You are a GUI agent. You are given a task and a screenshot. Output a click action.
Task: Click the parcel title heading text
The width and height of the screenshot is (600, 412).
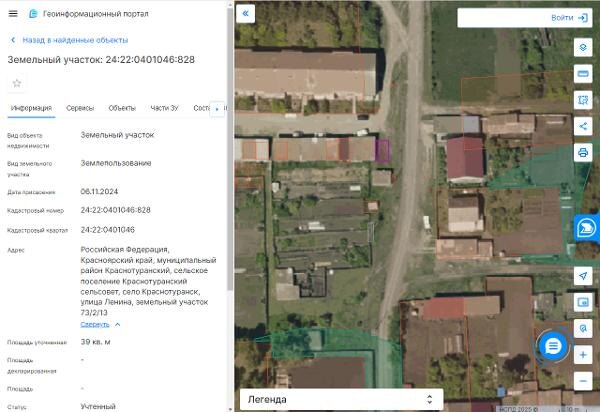(x=101, y=60)
